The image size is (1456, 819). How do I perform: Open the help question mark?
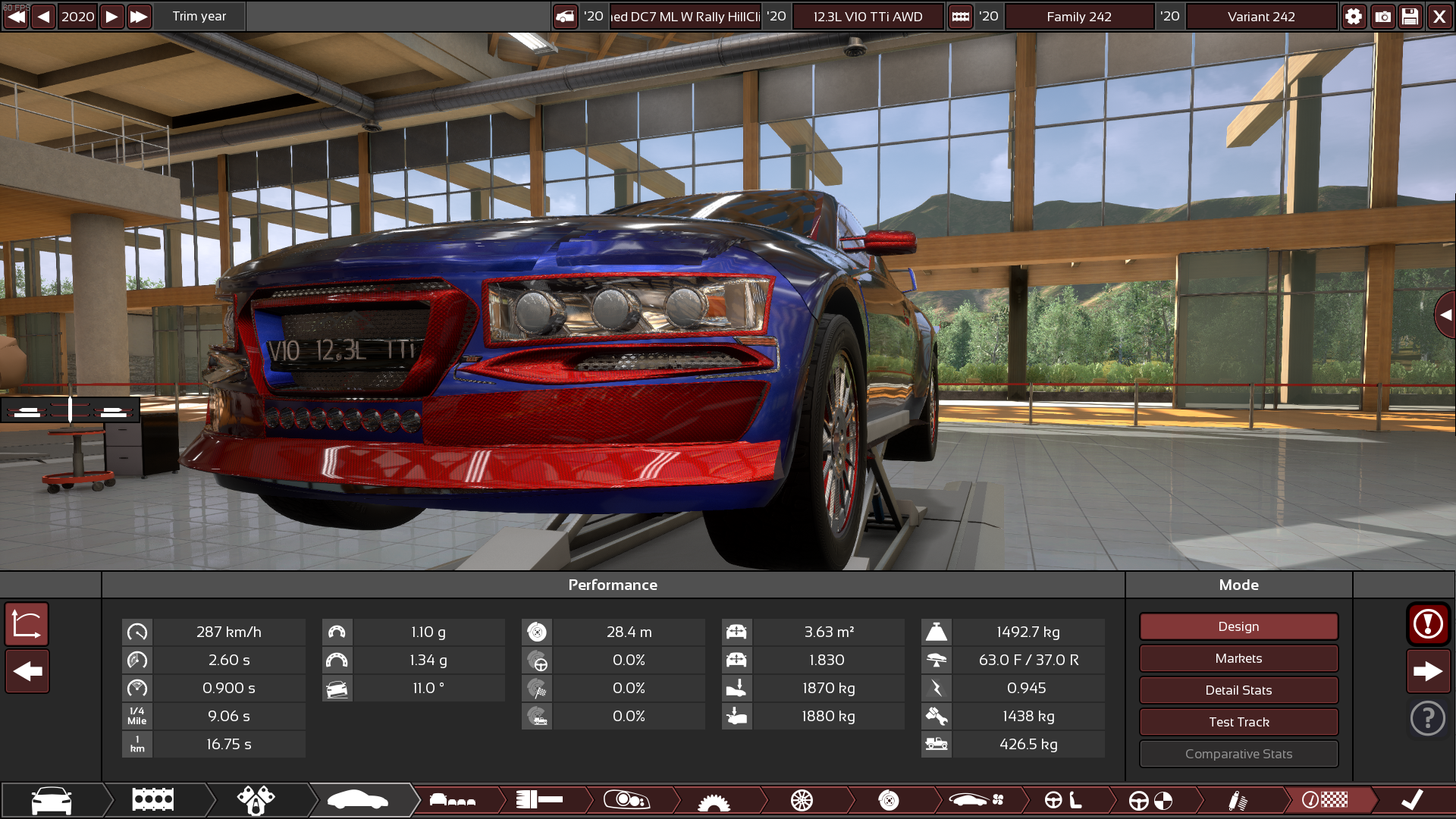[1428, 718]
